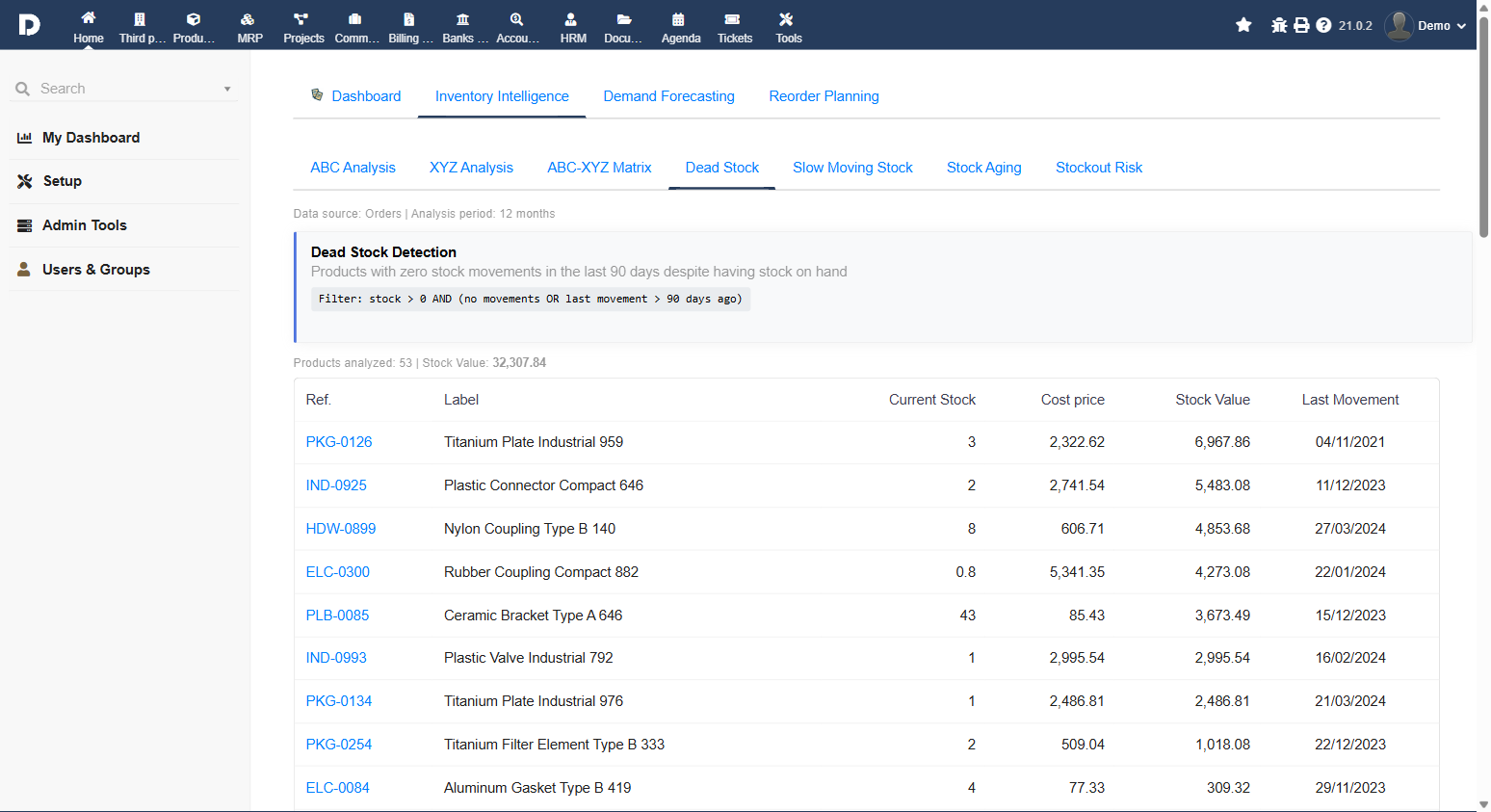Click the bug report icon
Screen dimensions: 1491x812
coord(1279,25)
